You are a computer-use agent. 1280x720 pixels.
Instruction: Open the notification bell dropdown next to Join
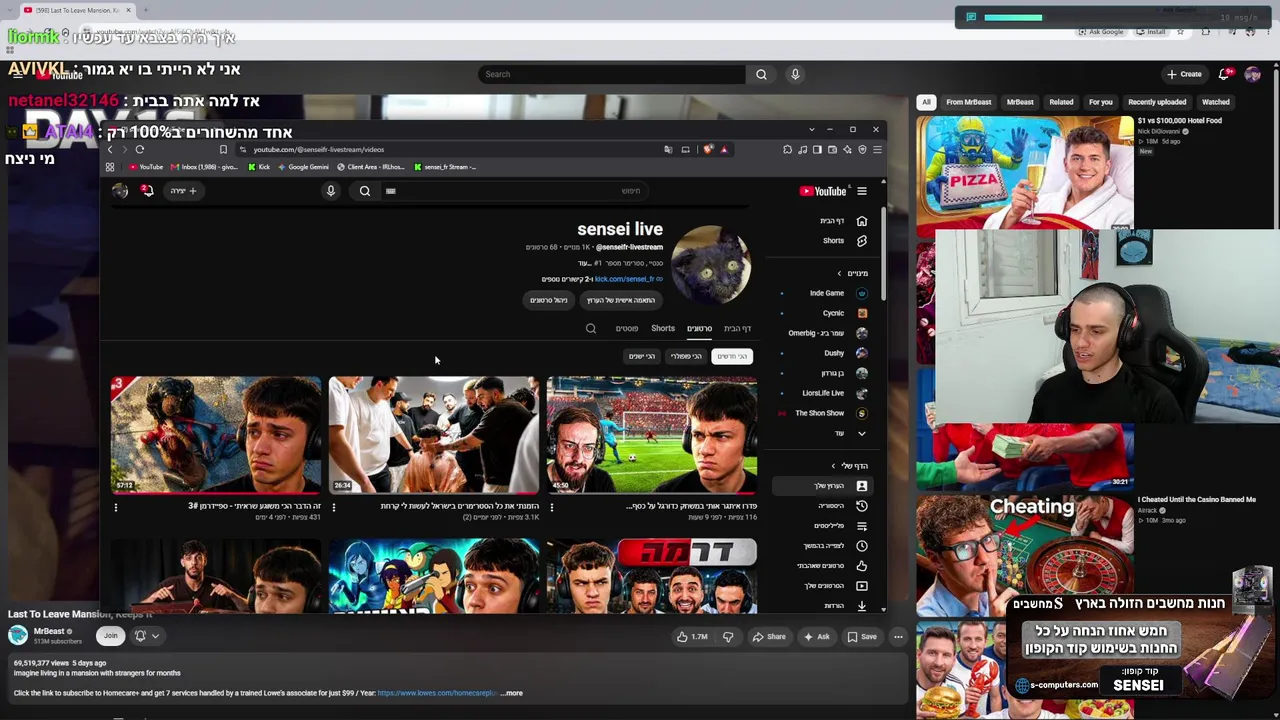146,636
